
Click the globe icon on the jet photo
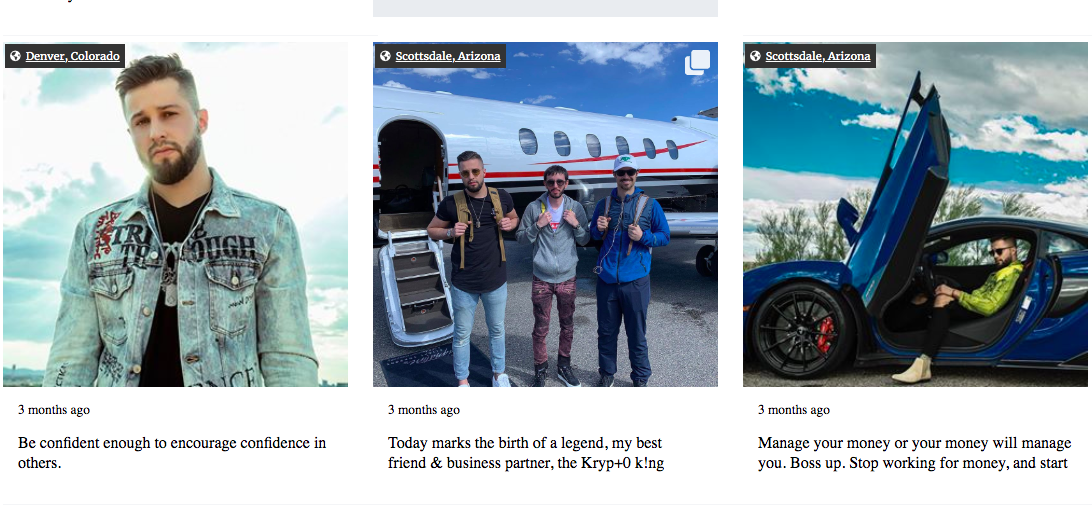click(385, 56)
